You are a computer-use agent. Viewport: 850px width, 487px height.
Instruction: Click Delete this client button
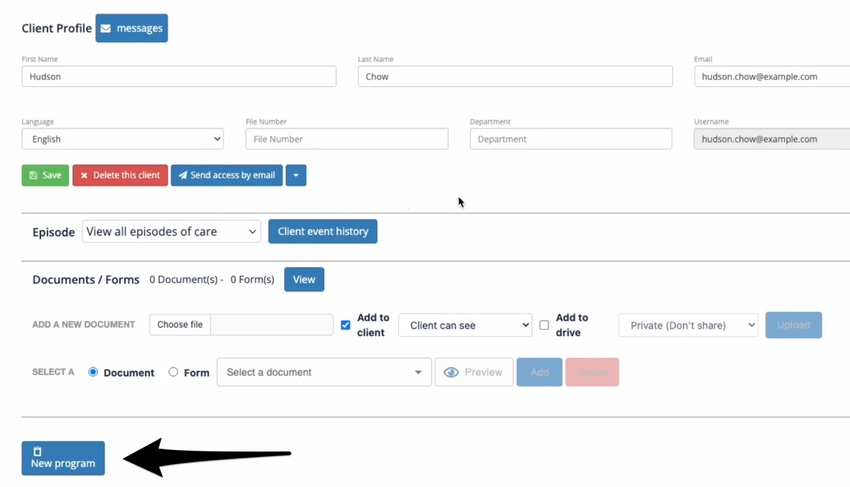pyautogui.click(x=120, y=175)
